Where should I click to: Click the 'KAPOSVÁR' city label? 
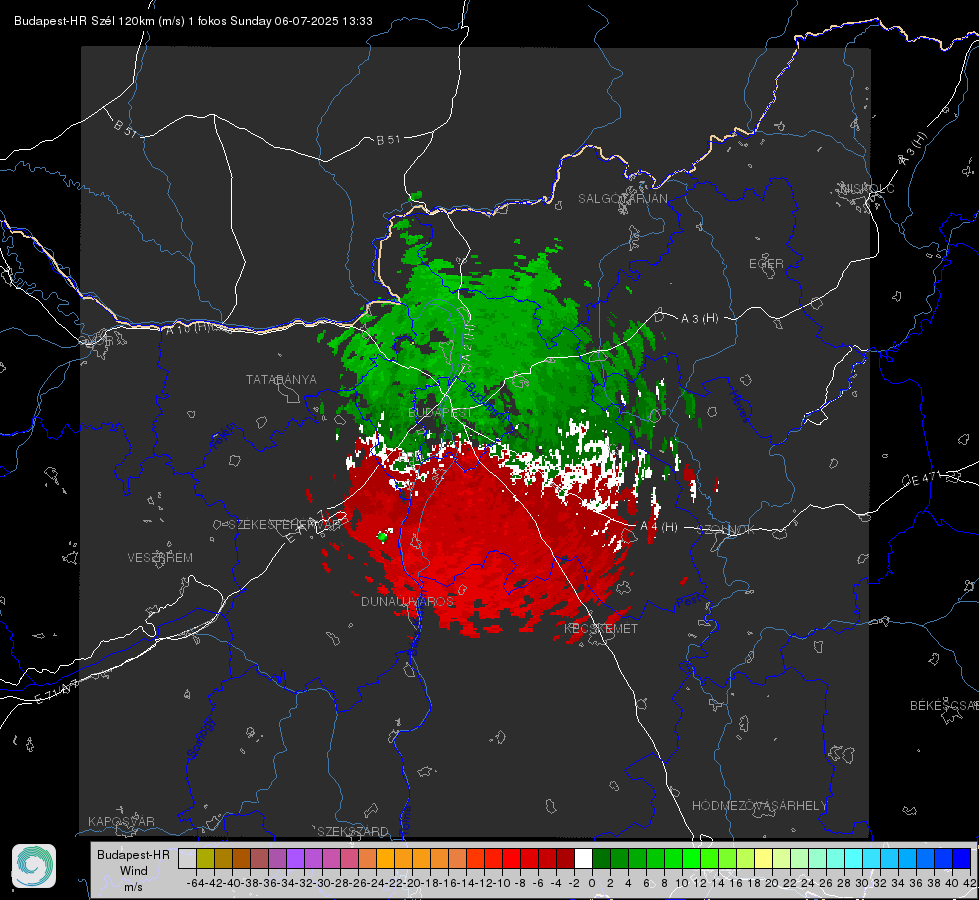click(x=121, y=821)
